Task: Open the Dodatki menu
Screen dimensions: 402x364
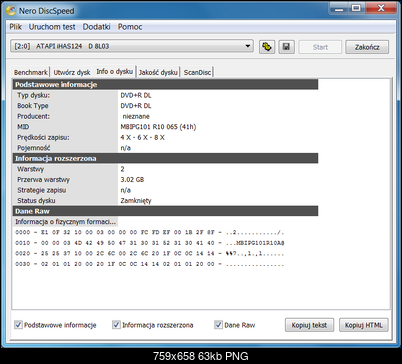Action: 96,27
